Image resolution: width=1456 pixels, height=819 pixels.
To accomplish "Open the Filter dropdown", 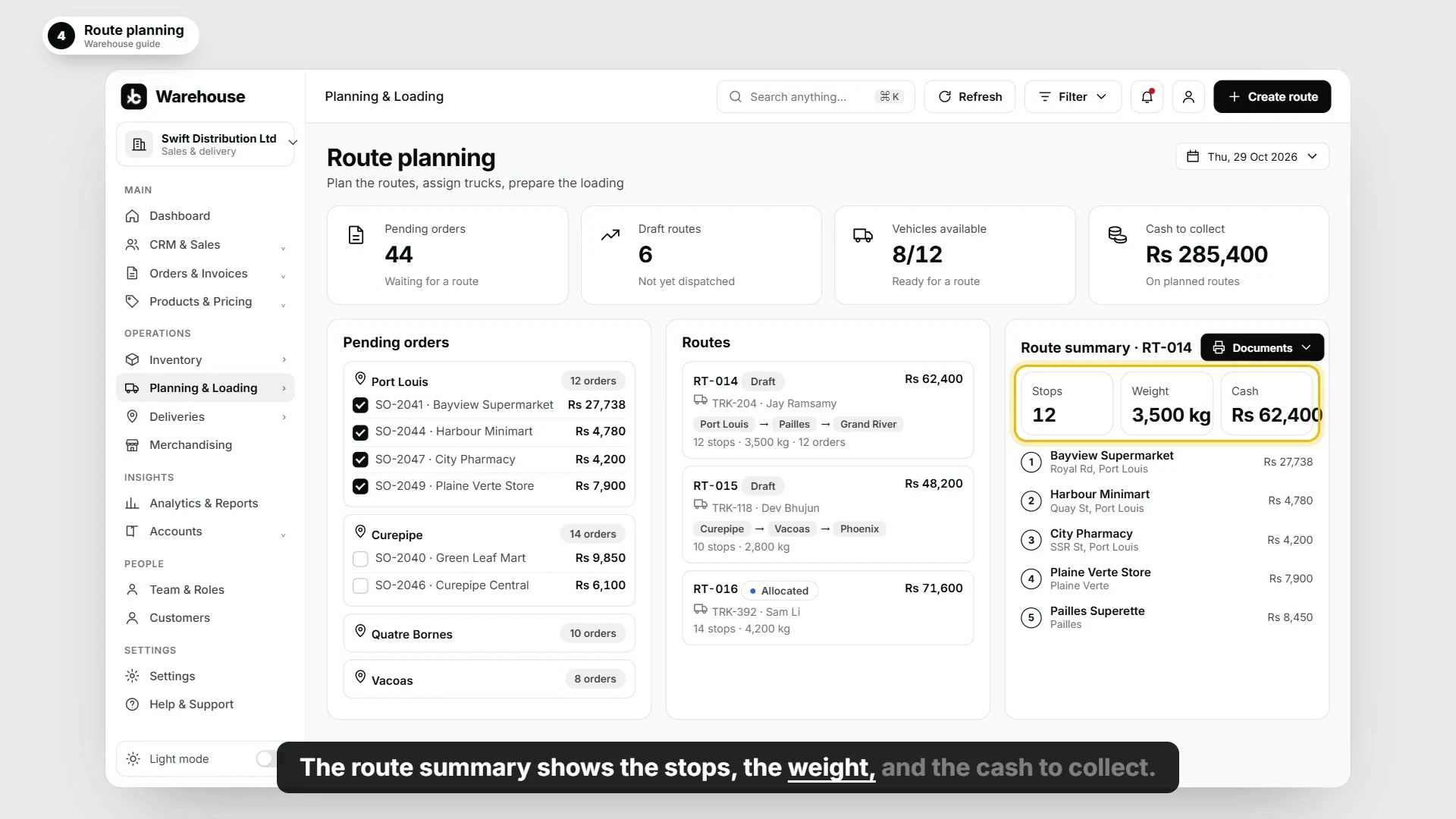I will (1072, 96).
